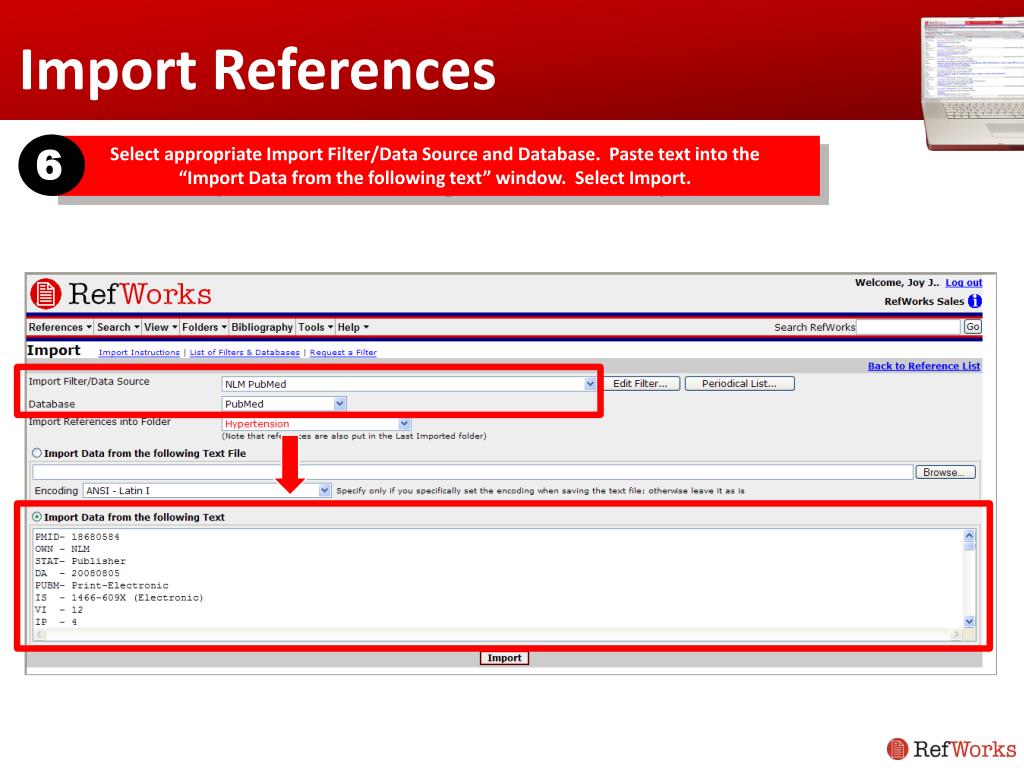Click the 'IS - 1466-609X (Electronic)' line
1024x768 pixels.
[x=119, y=598]
